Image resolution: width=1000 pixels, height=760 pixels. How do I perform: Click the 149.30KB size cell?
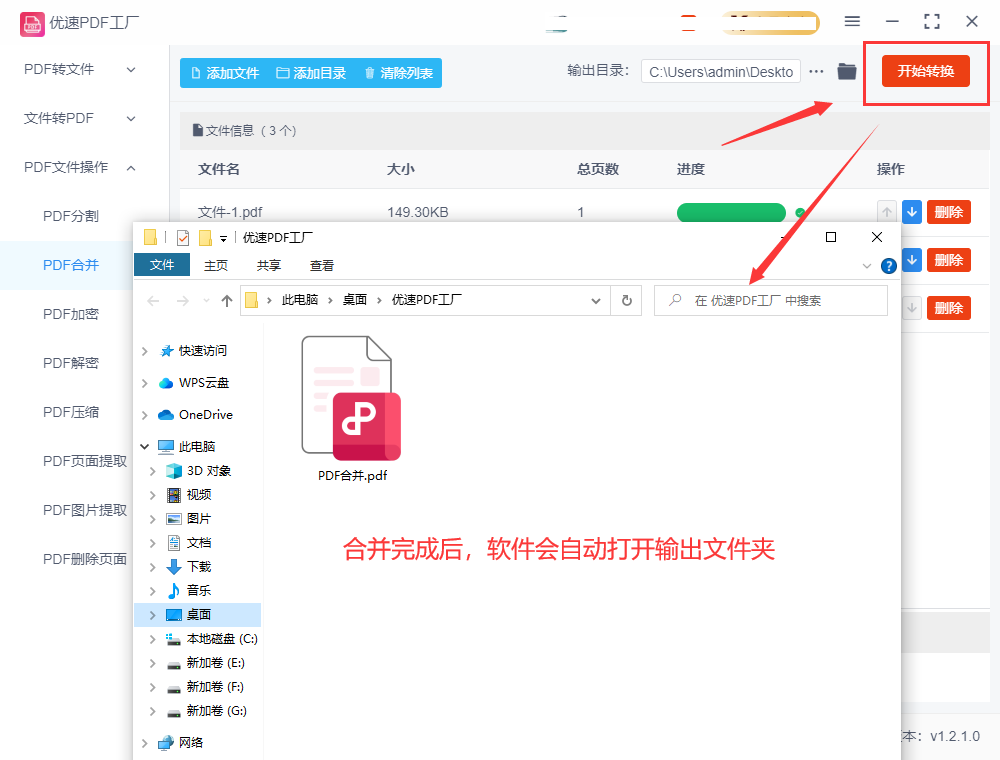(x=418, y=212)
